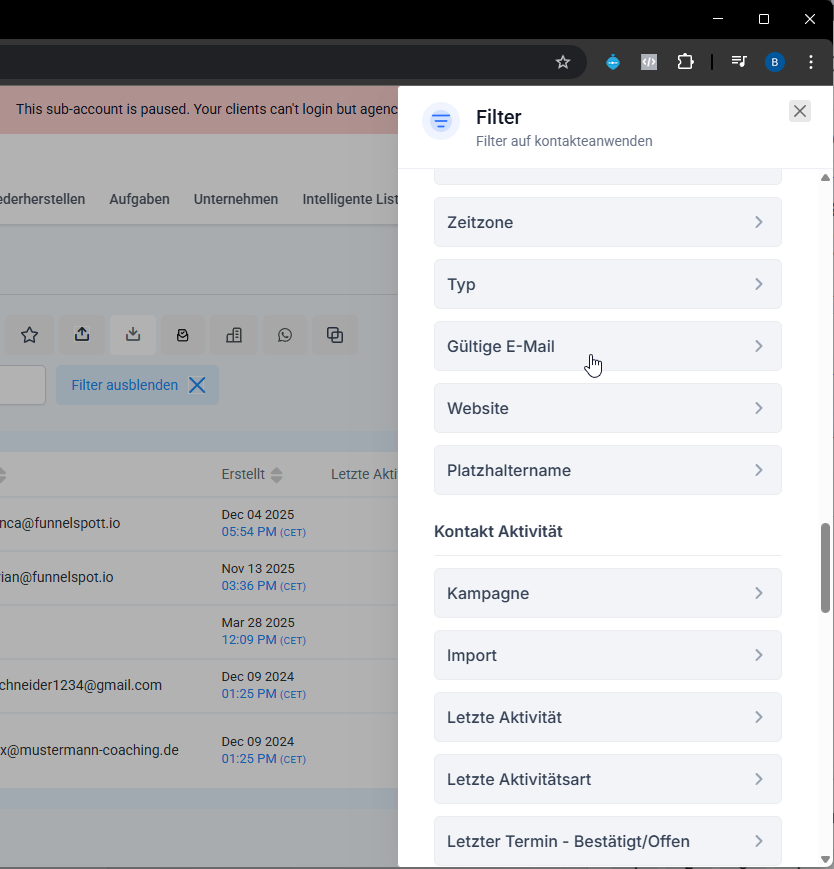Expand the Kampagne filter

(x=608, y=594)
